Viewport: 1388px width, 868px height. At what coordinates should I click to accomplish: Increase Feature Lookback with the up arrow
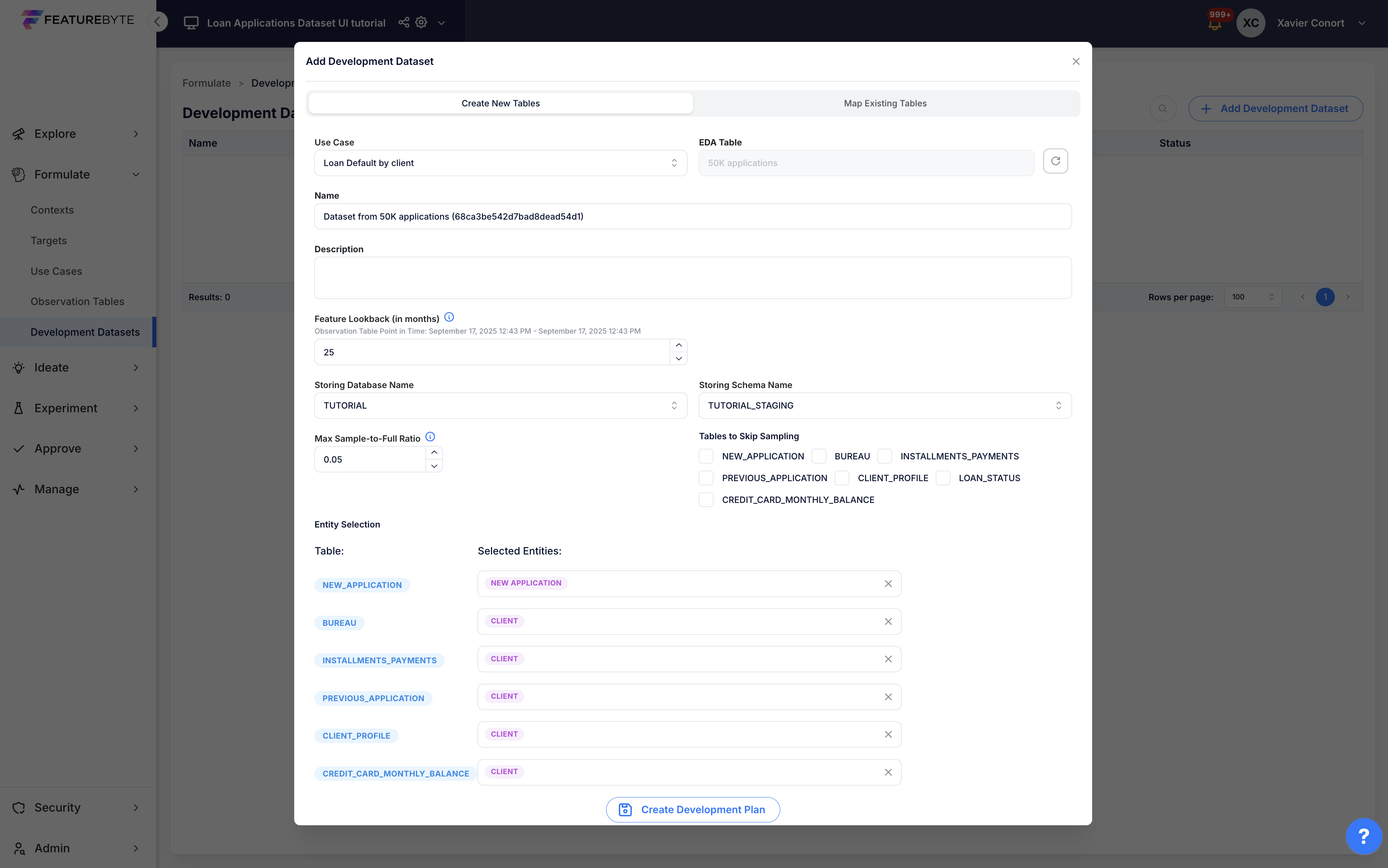[x=679, y=346]
